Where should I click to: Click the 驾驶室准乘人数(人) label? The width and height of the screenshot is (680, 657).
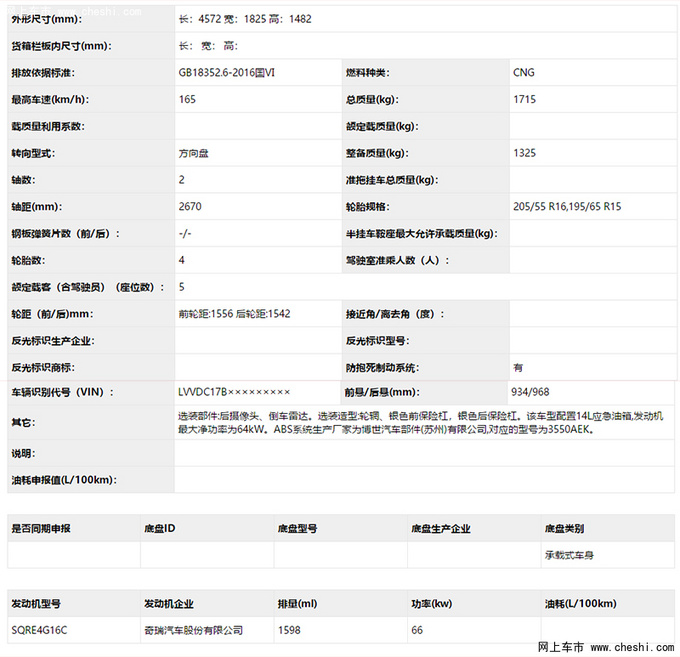(x=397, y=261)
